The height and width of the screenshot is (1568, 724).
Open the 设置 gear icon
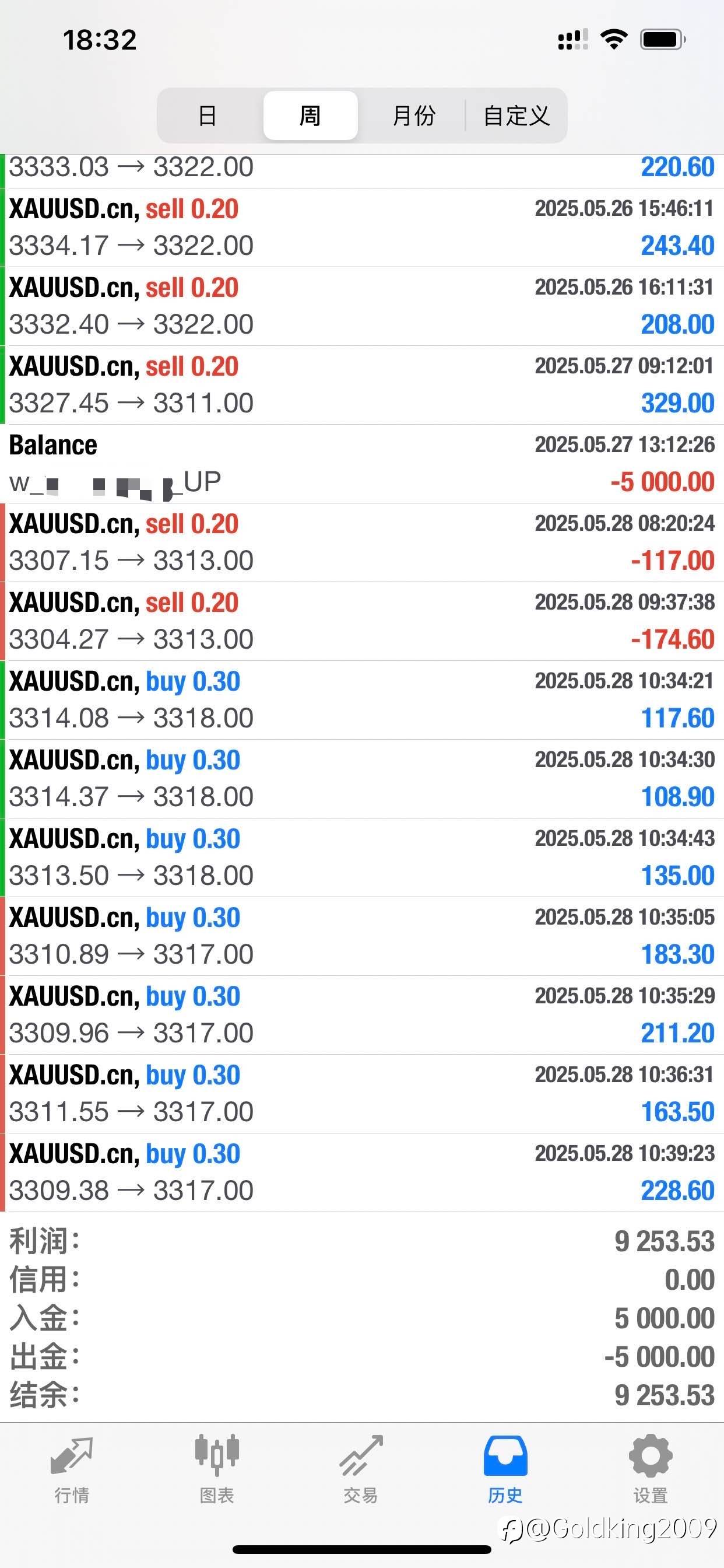pos(650,1457)
